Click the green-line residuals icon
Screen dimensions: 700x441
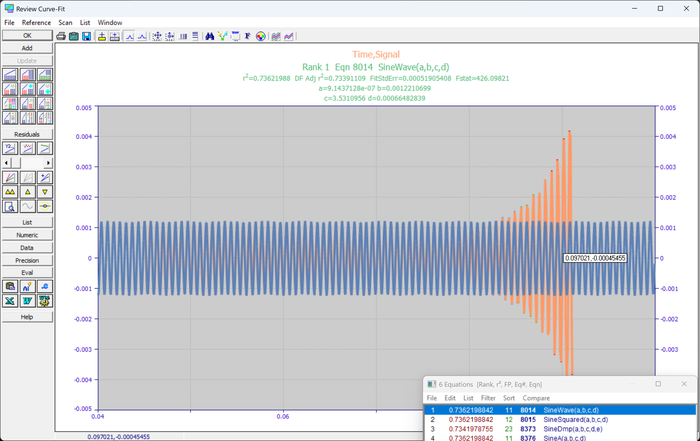point(45,148)
